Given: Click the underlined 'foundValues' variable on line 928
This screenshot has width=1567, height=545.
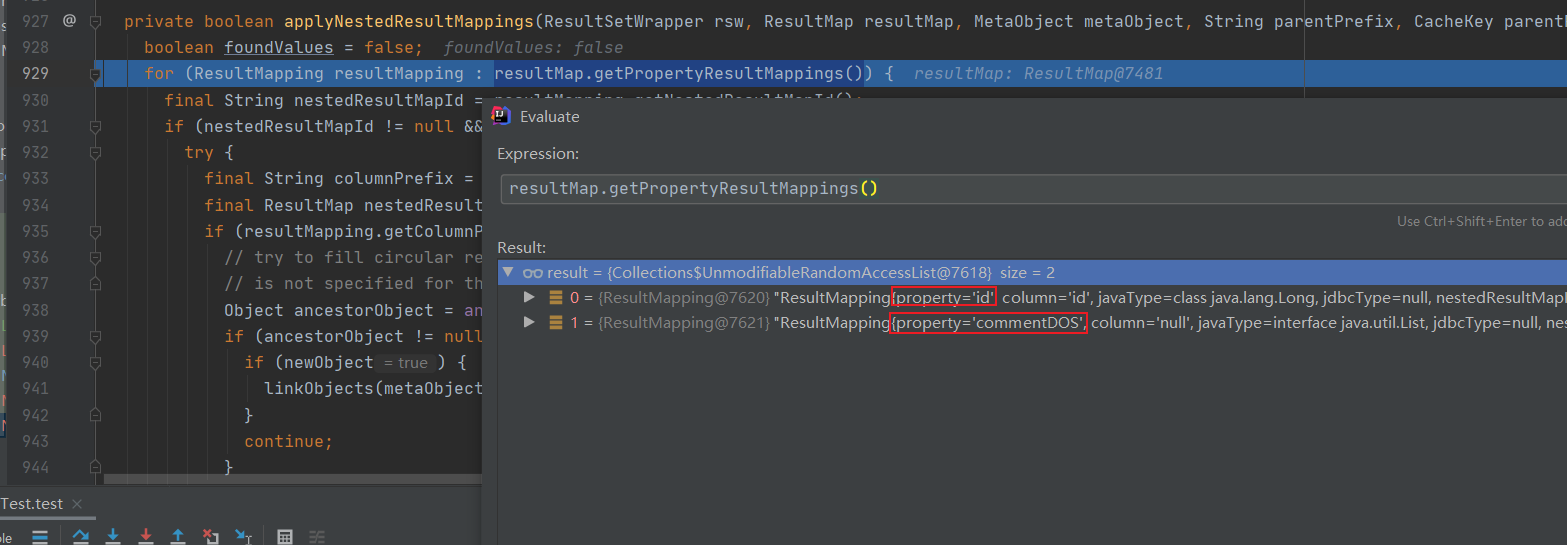Looking at the screenshot, I should (x=279, y=47).
